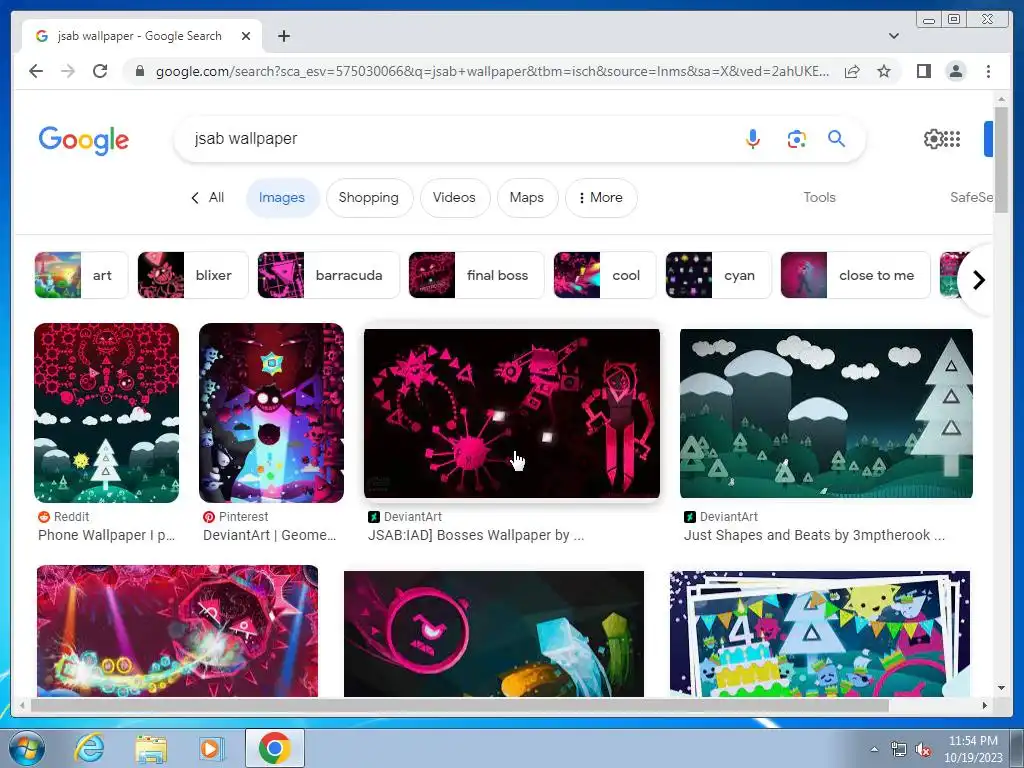Filter results by the close to me chip

[x=855, y=275]
